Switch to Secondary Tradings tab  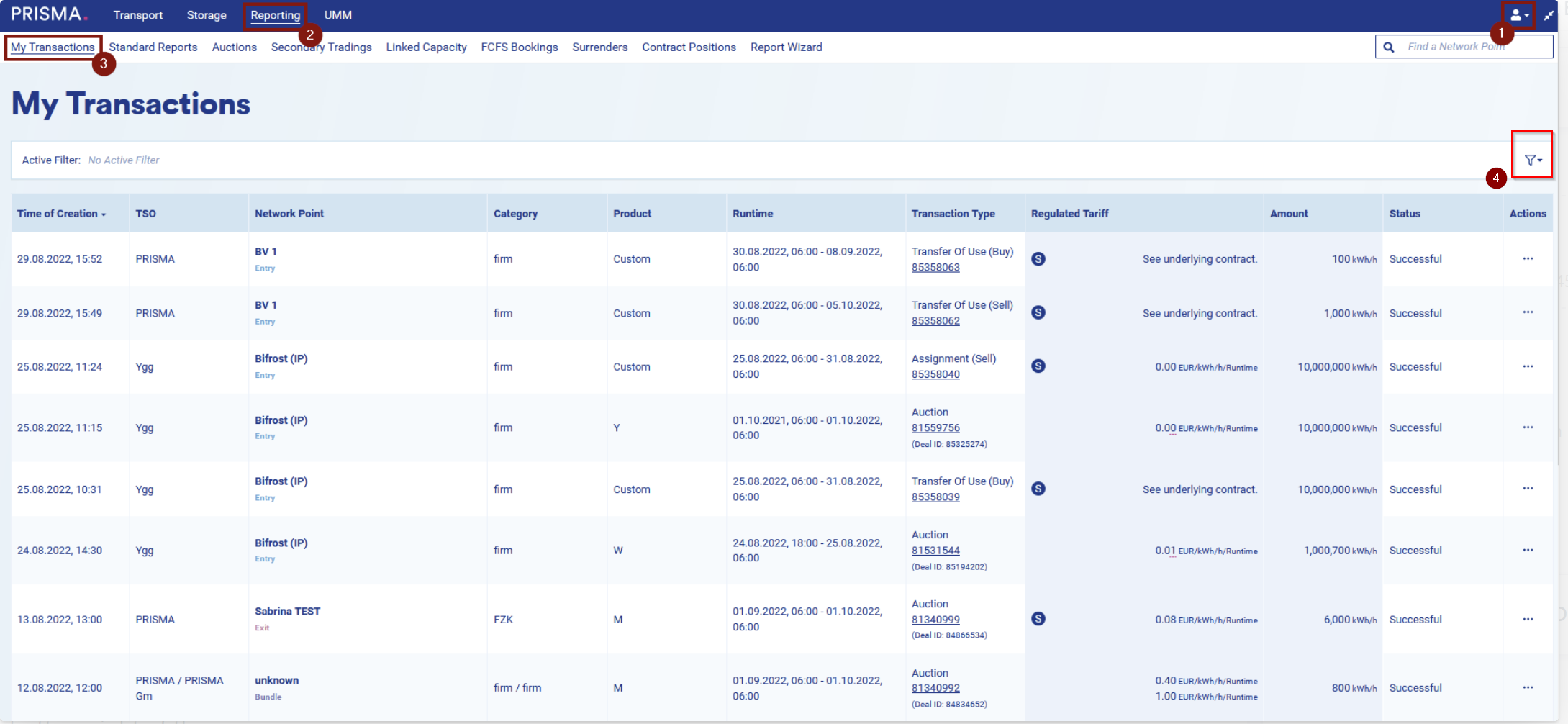pos(321,47)
